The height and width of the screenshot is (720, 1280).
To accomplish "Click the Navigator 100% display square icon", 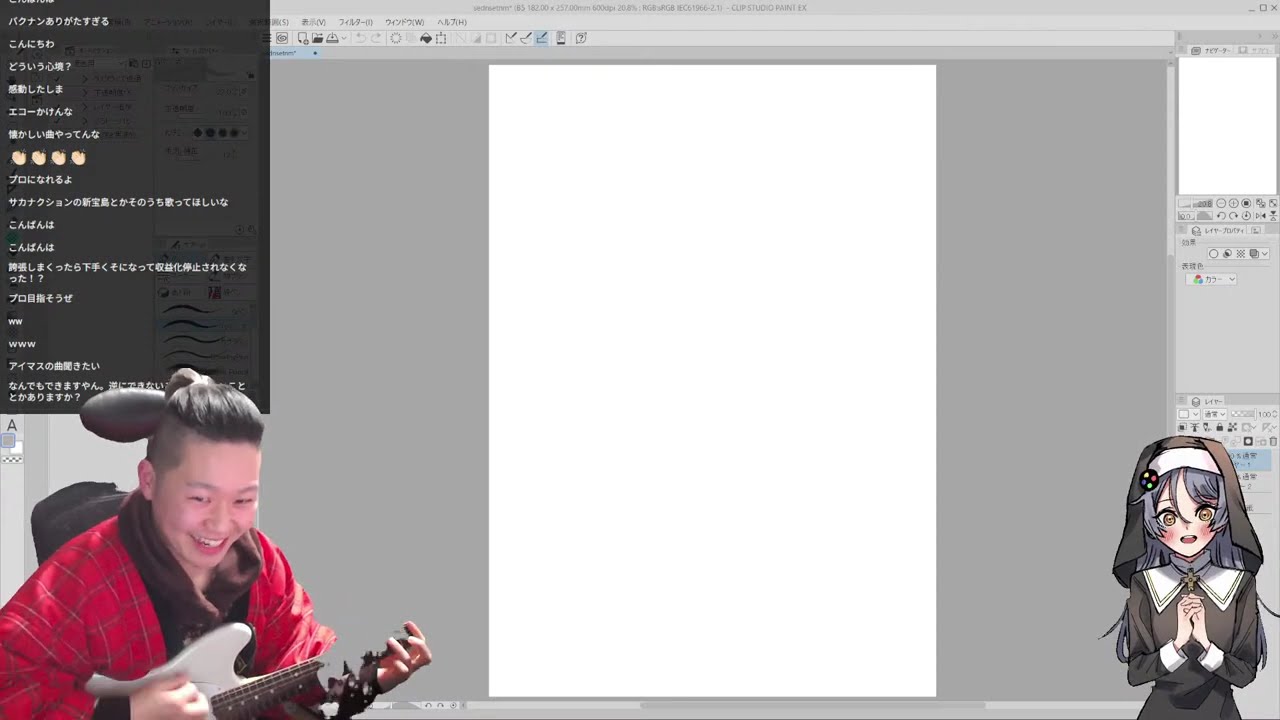I will tap(1246, 203).
